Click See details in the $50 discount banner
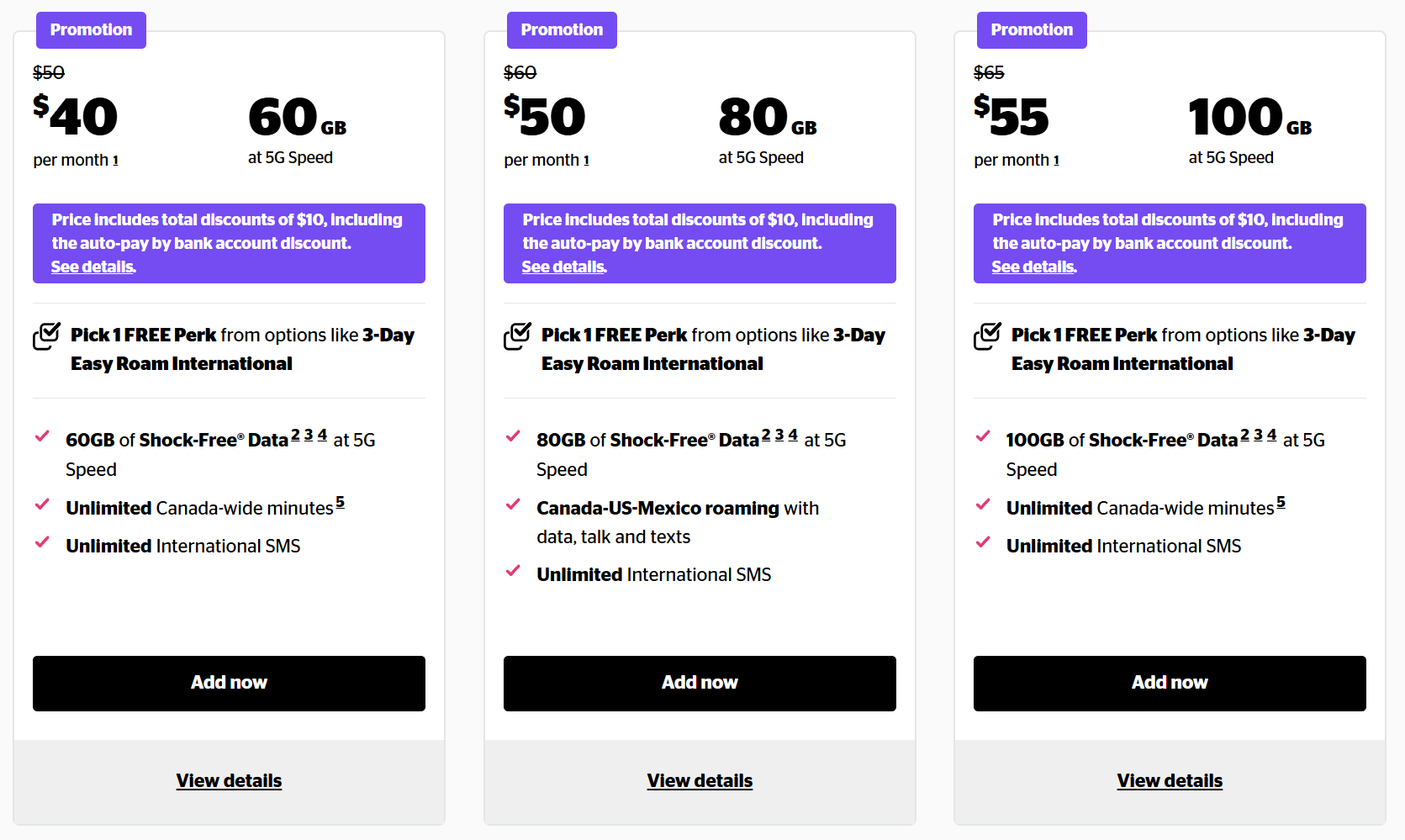Screen dimensions: 1405x840 coord(564,267)
